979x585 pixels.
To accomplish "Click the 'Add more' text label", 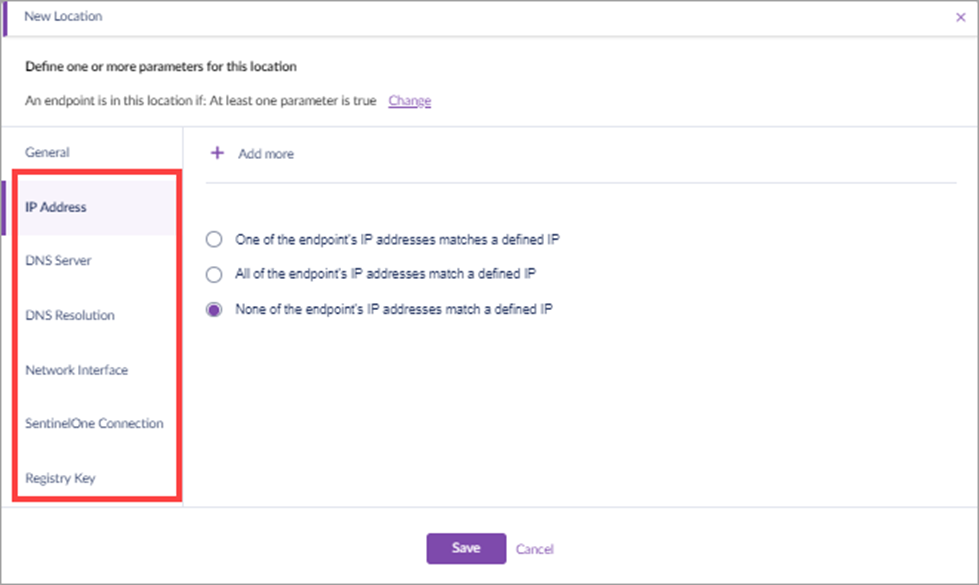I will click(266, 154).
